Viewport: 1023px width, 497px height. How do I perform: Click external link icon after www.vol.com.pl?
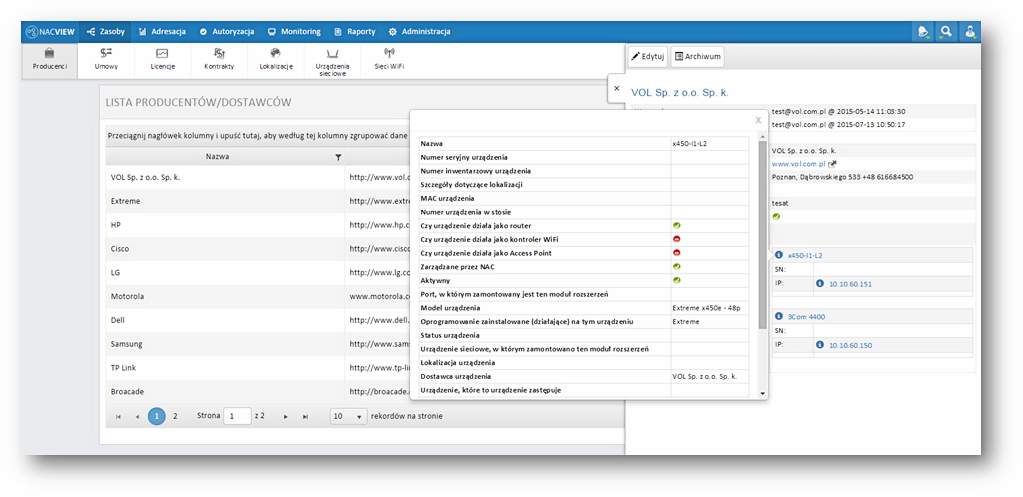point(832,164)
